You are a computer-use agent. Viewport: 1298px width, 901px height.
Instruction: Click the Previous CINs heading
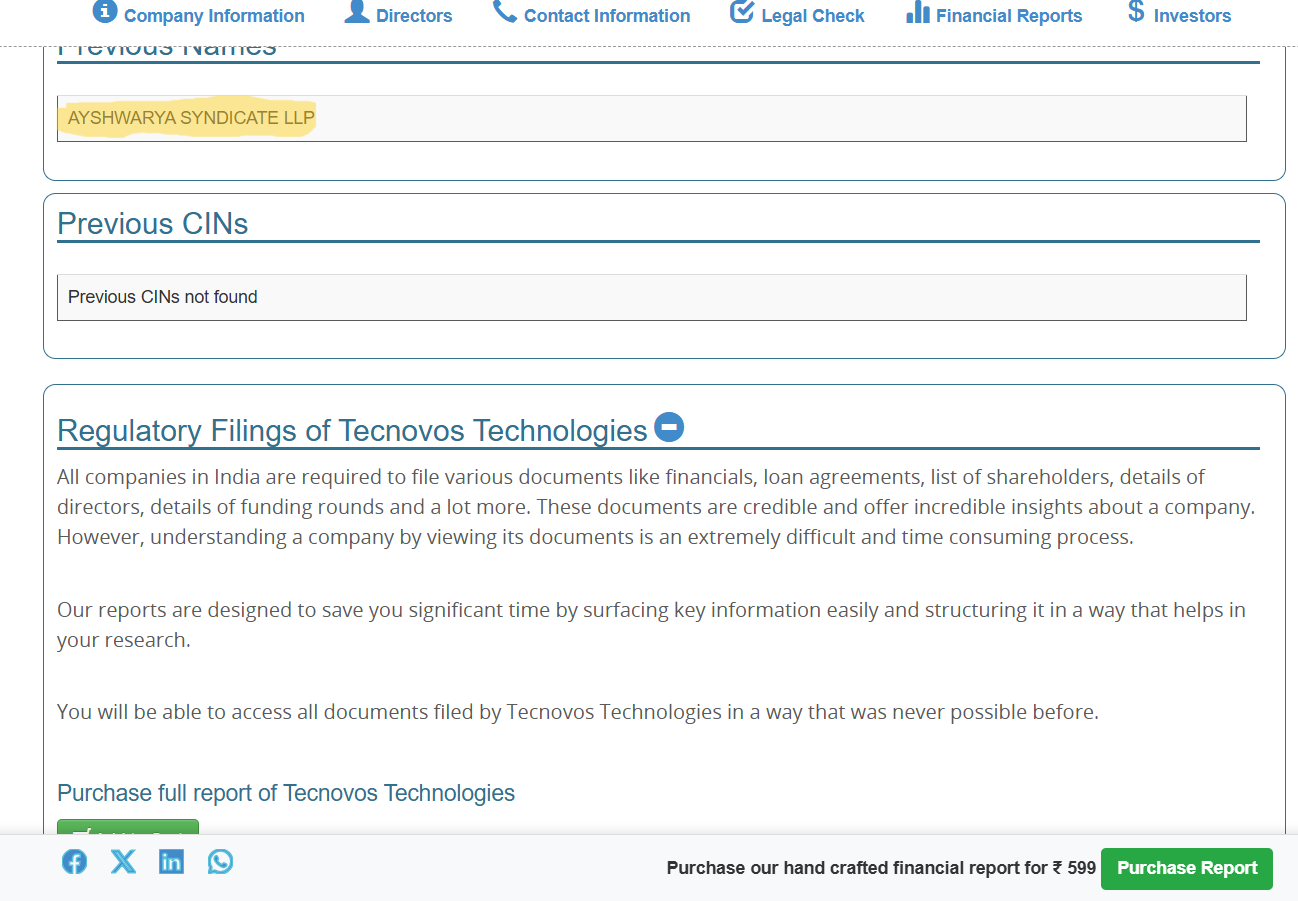[153, 223]
